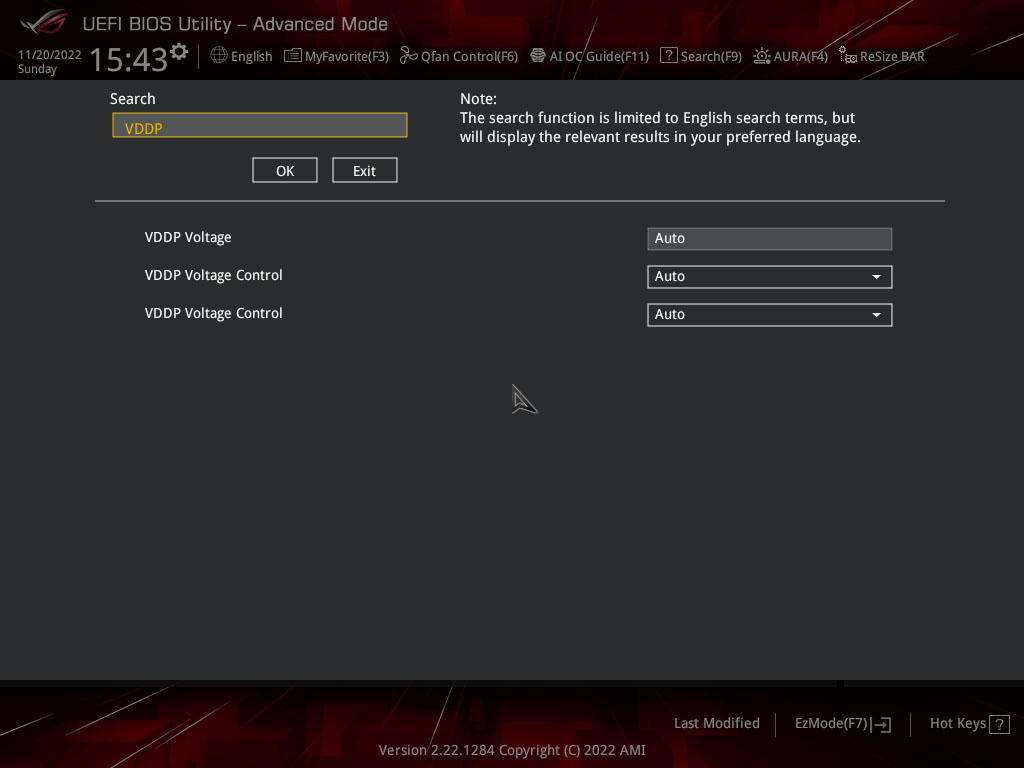Click the UEFI BIOS Utility title
Image resolution: width=1024 pixels, height=768 pixels.
coord(235,24)
